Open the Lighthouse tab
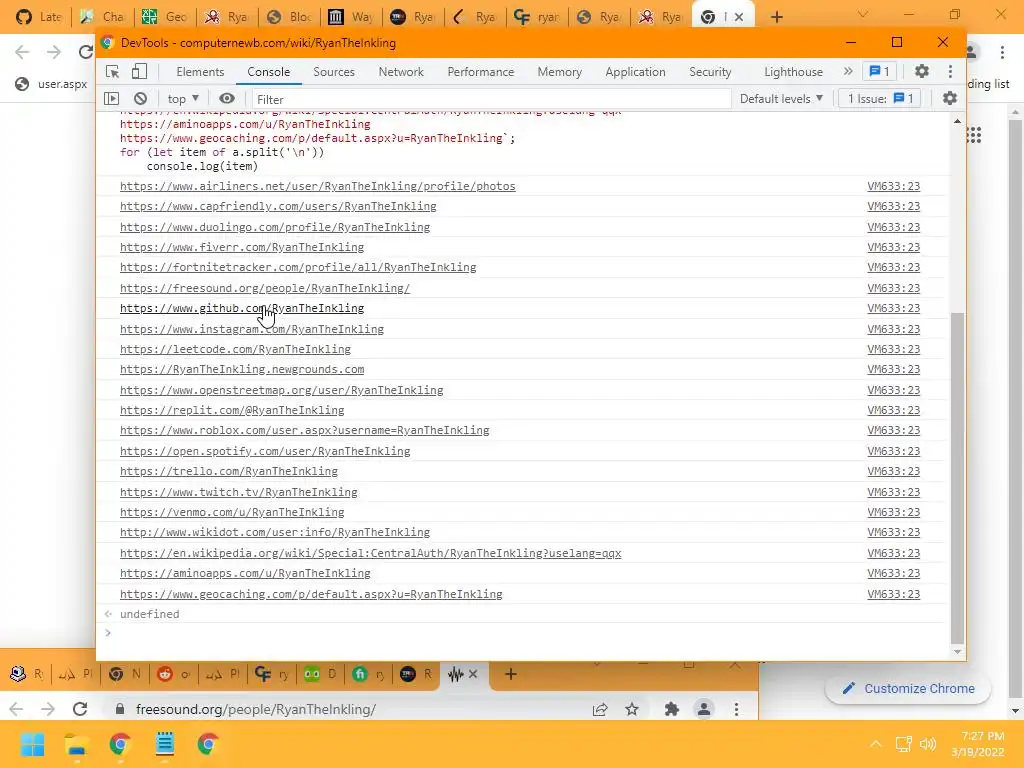This screenshot has width=1024, height=768. (793, 72)
